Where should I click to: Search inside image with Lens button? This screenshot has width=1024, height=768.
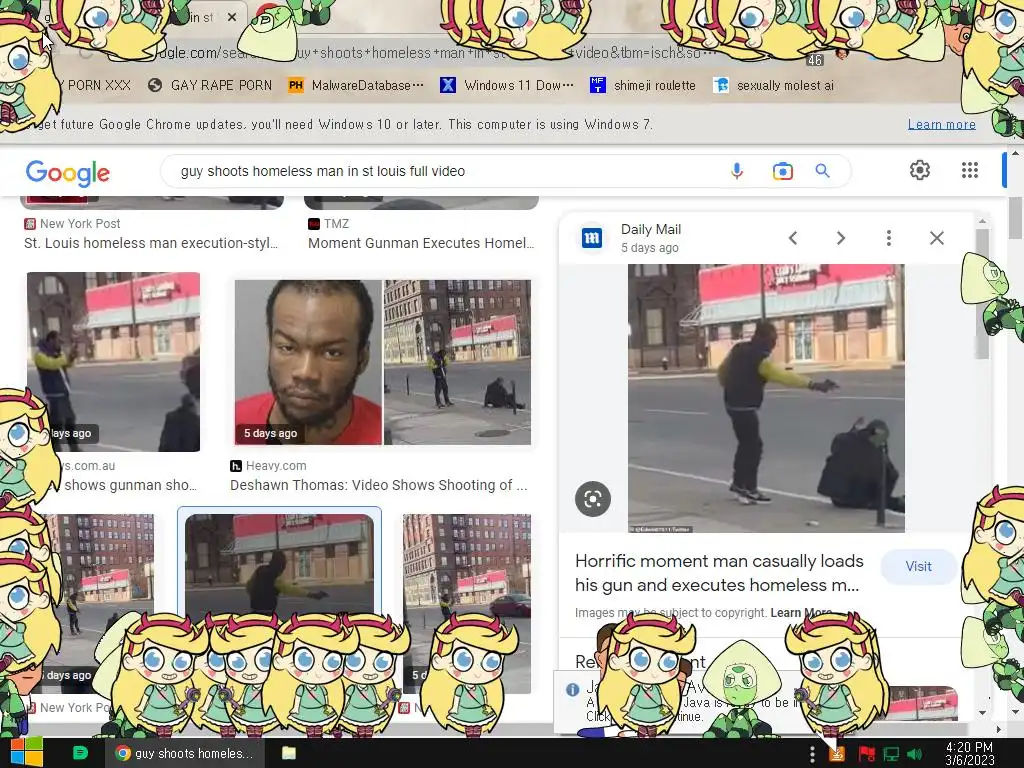pyautogui.click(x=593, y=500)
